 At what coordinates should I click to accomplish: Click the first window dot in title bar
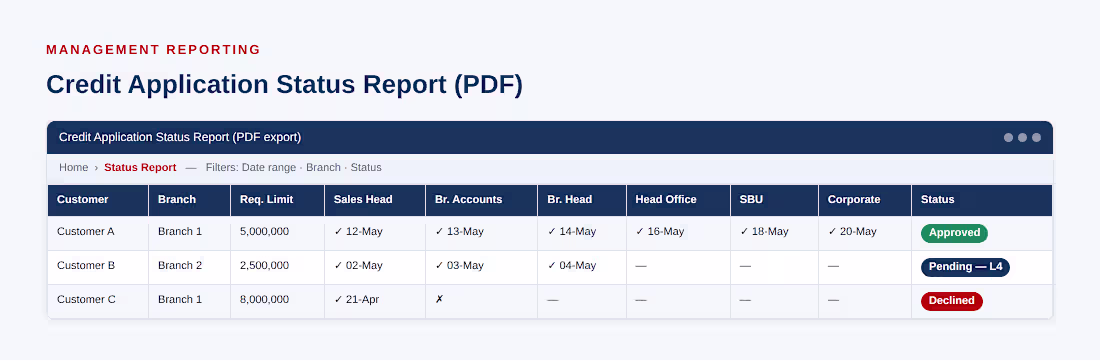pos(1008,137)
